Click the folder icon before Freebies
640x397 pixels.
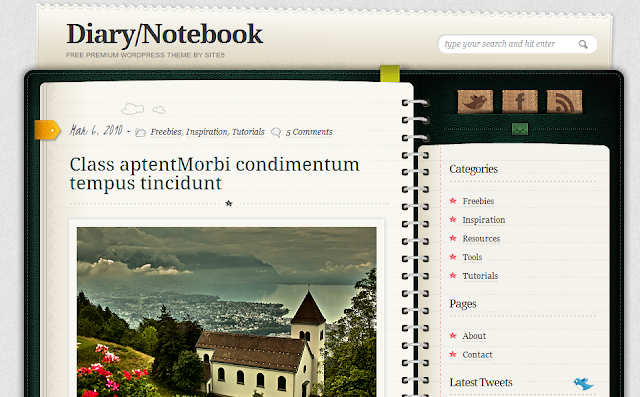click(140, 132)
